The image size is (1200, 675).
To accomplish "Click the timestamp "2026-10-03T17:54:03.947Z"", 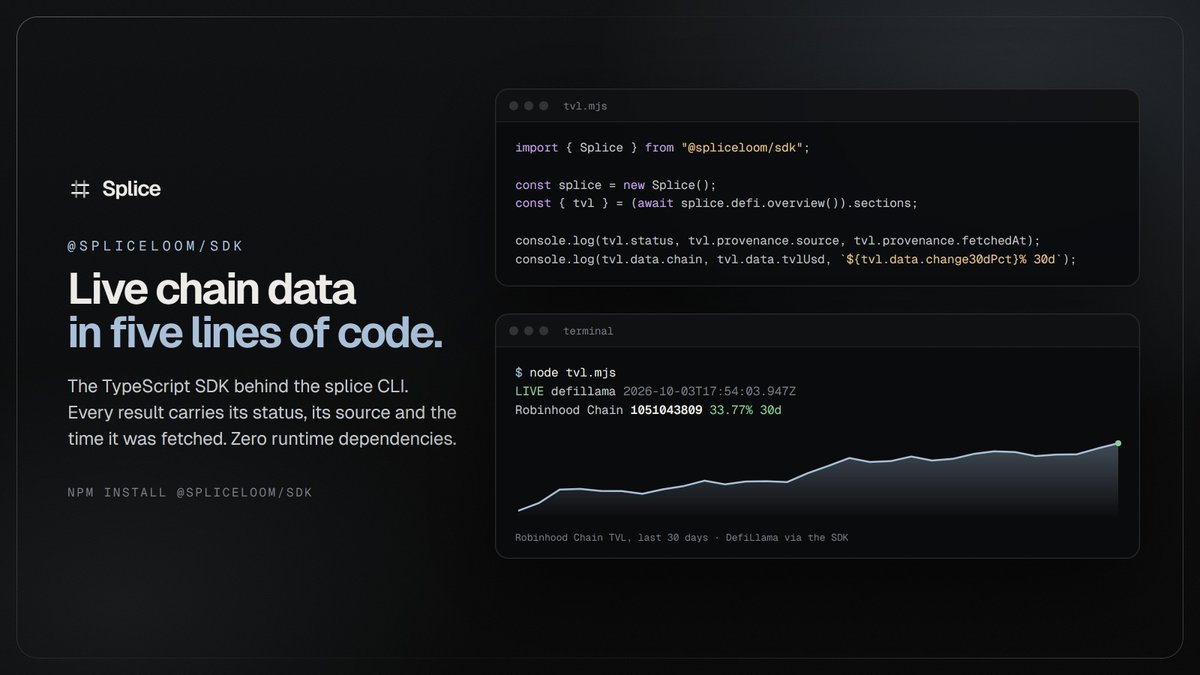I will [709, 391].
